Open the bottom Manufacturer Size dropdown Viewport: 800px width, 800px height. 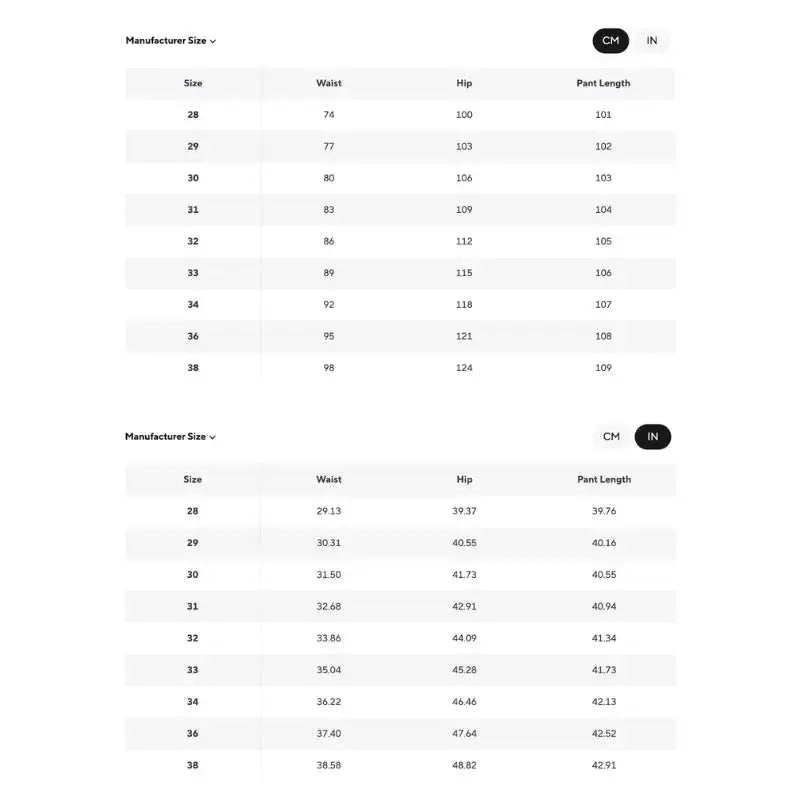tap(170, 437)
